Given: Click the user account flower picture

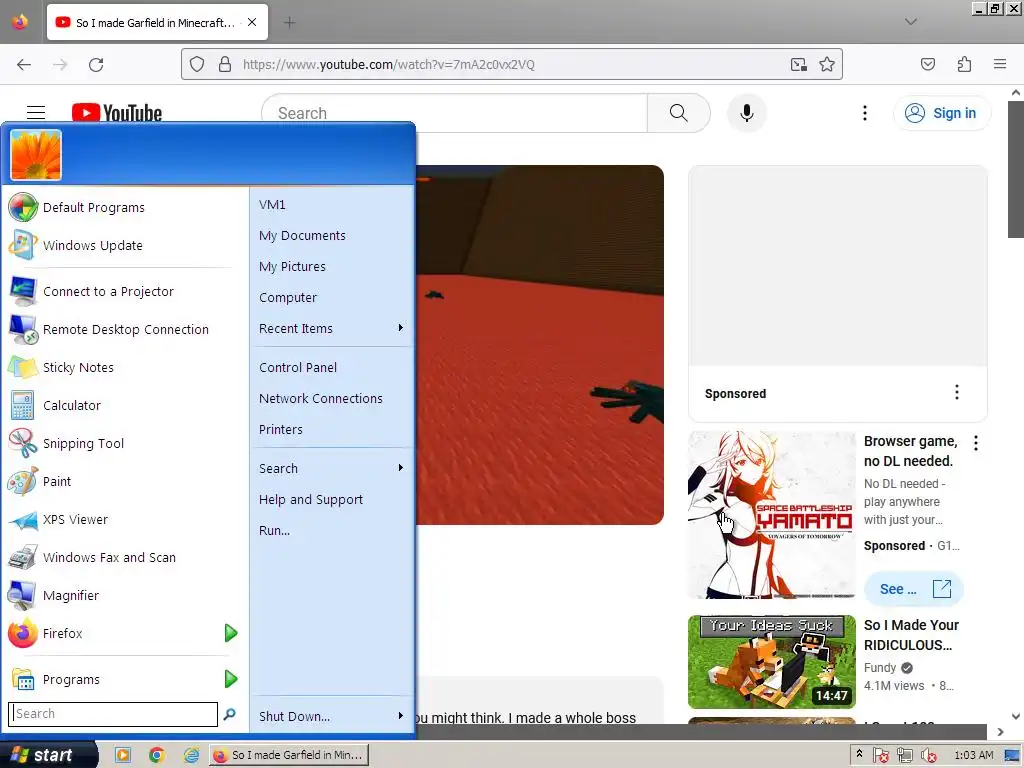Looking at the screenshot, I should point(36,155).
